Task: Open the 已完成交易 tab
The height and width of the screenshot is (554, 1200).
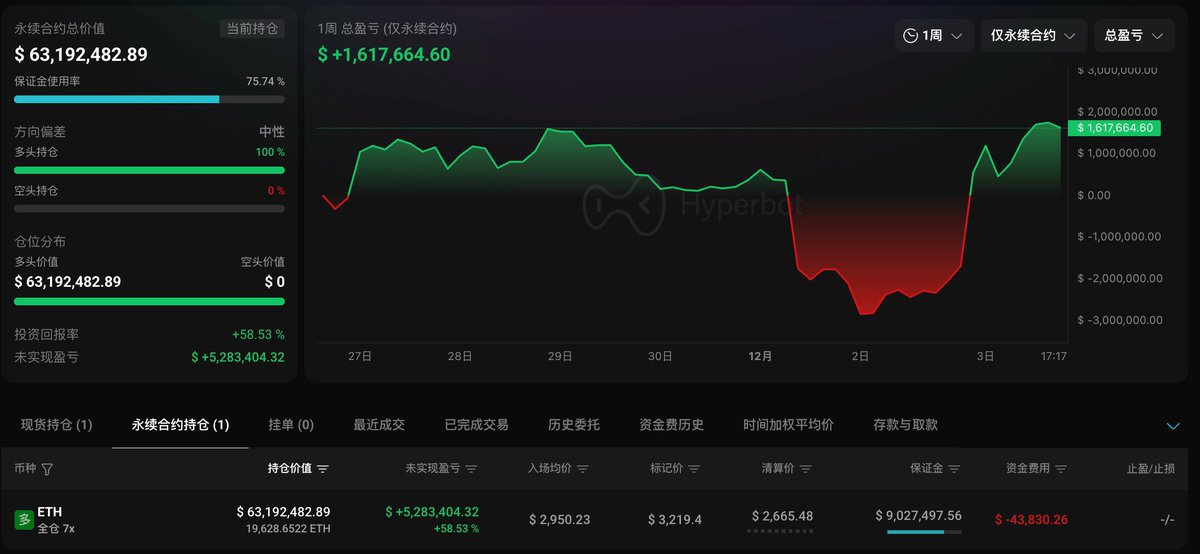Action: click(x=476, y=425)
